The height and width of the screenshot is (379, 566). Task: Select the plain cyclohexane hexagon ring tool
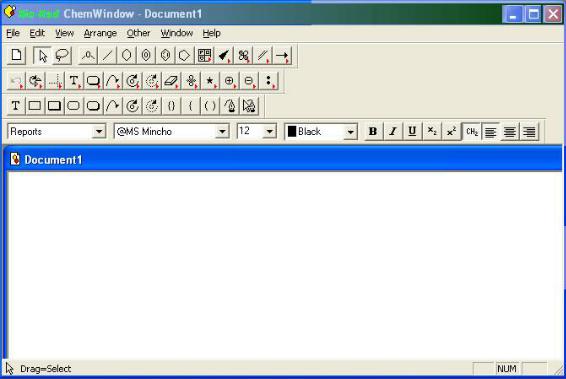point(127,56)
